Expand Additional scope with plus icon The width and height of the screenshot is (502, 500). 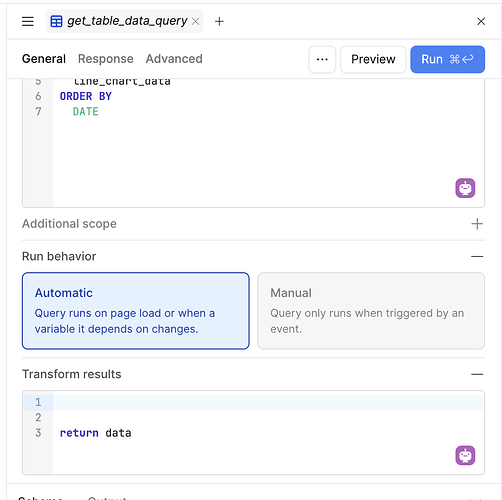point(477,224)
